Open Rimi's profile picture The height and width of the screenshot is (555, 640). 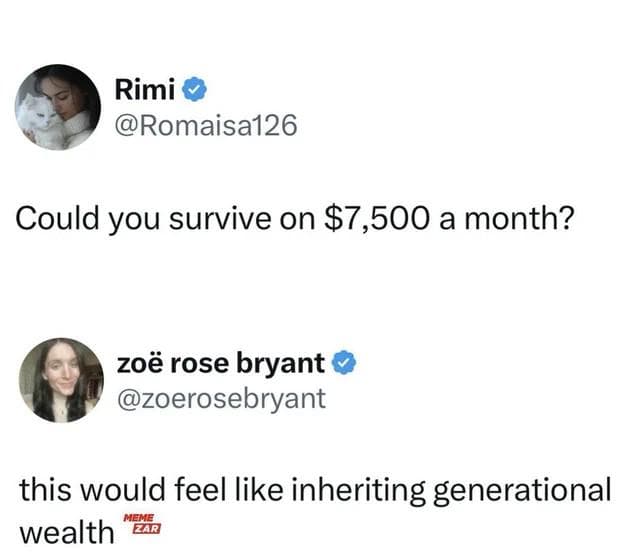click(58, 107)
